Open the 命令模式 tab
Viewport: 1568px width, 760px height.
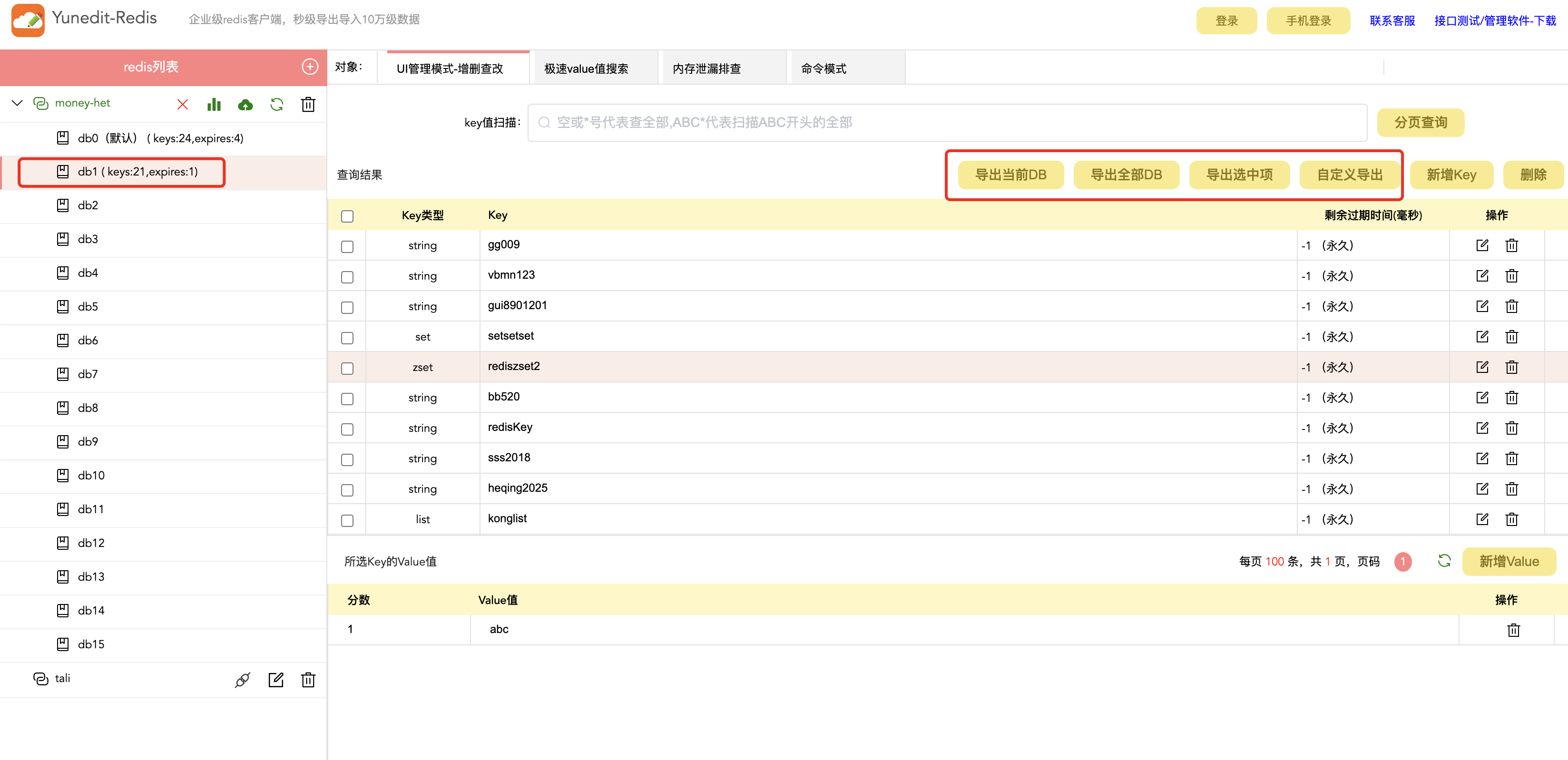[823, 69]
